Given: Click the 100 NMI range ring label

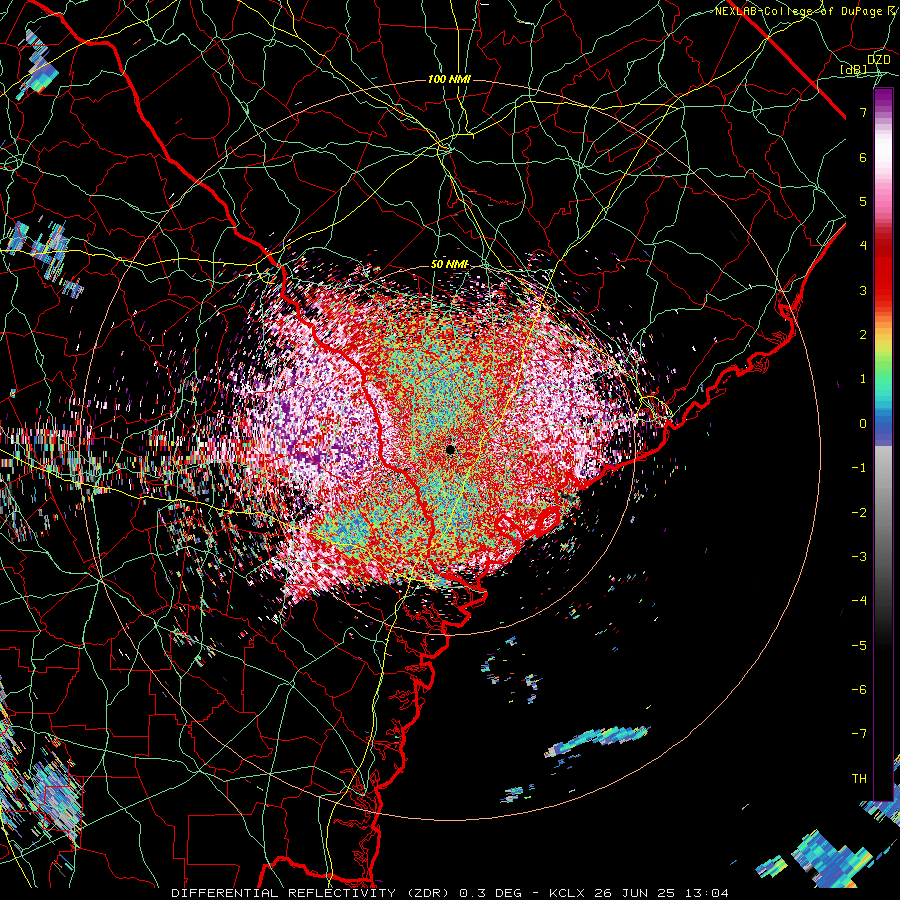Looking at the screenshot, I should pyautogui.click(x=449, y=79).
